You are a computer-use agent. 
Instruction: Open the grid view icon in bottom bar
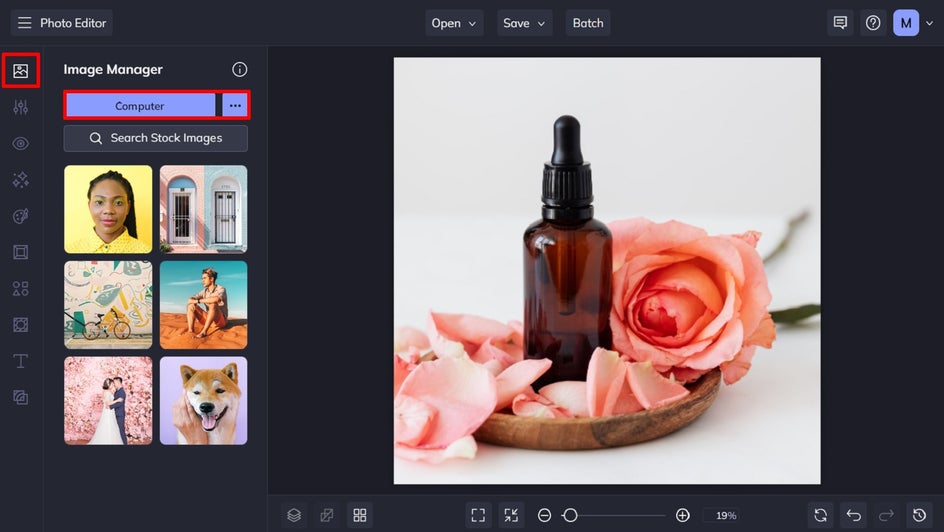click(360, 515)
